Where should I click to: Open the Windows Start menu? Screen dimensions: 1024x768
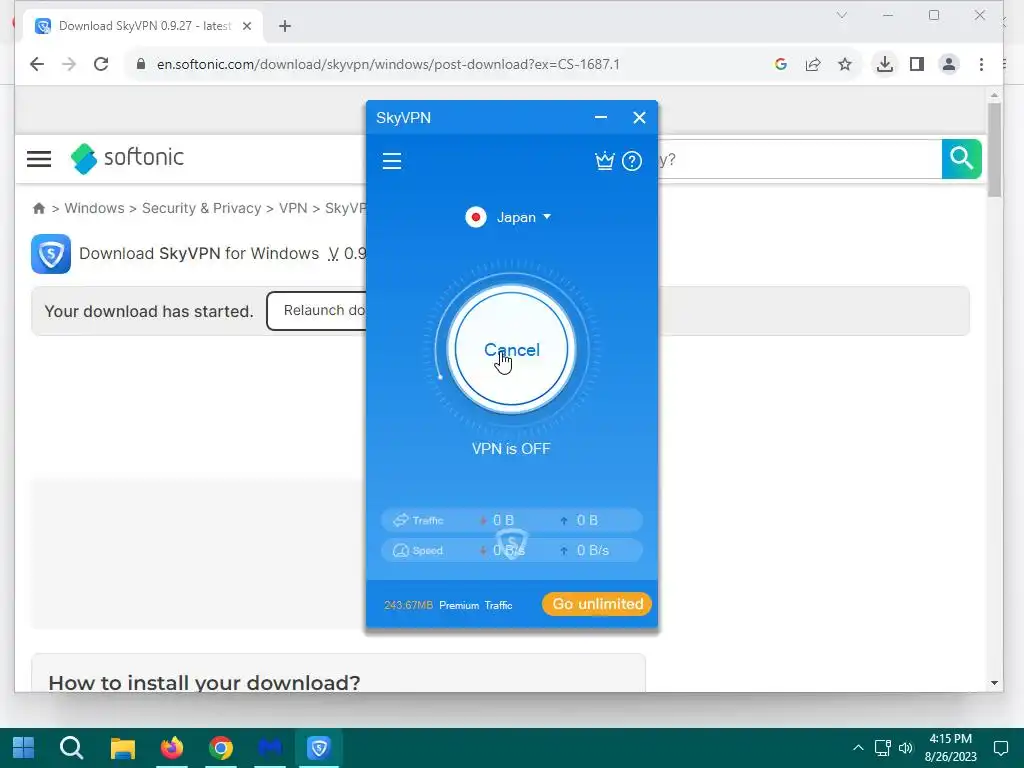pyautogui.click(x=24, y=748)
